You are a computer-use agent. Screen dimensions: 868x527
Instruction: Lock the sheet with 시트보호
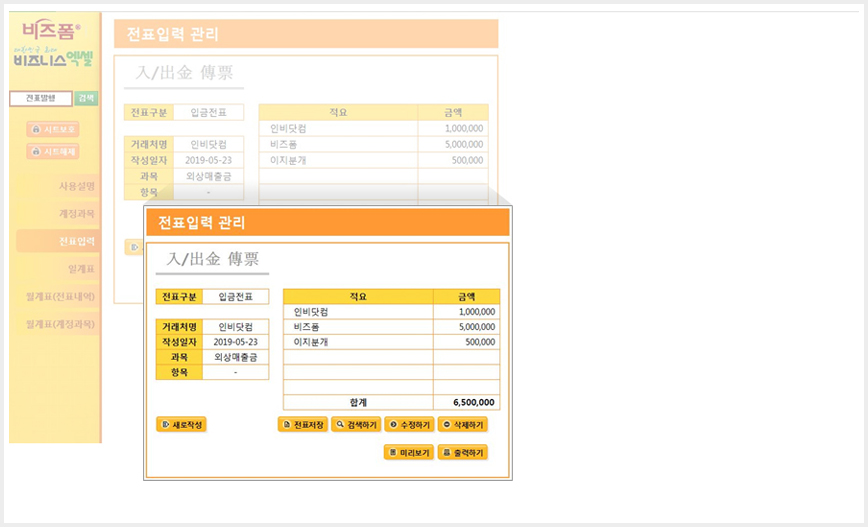53,129
